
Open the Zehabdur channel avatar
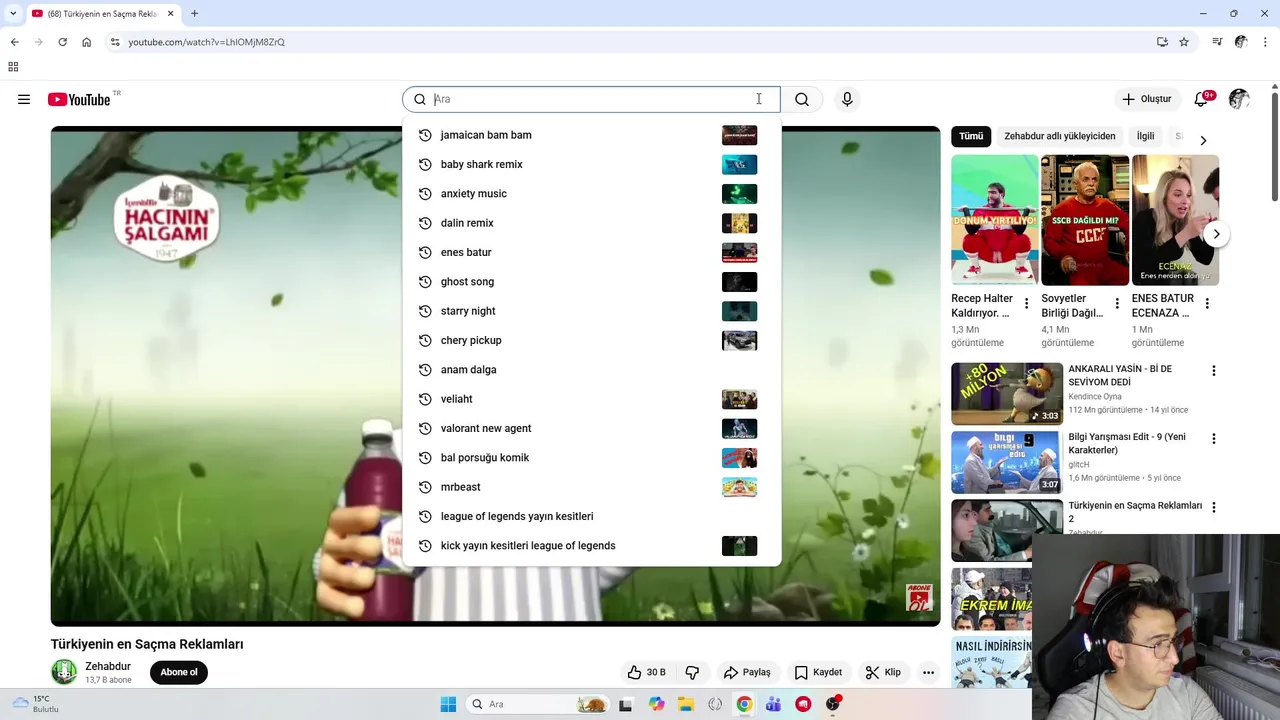pyautogui.click(x=64, y=672)
